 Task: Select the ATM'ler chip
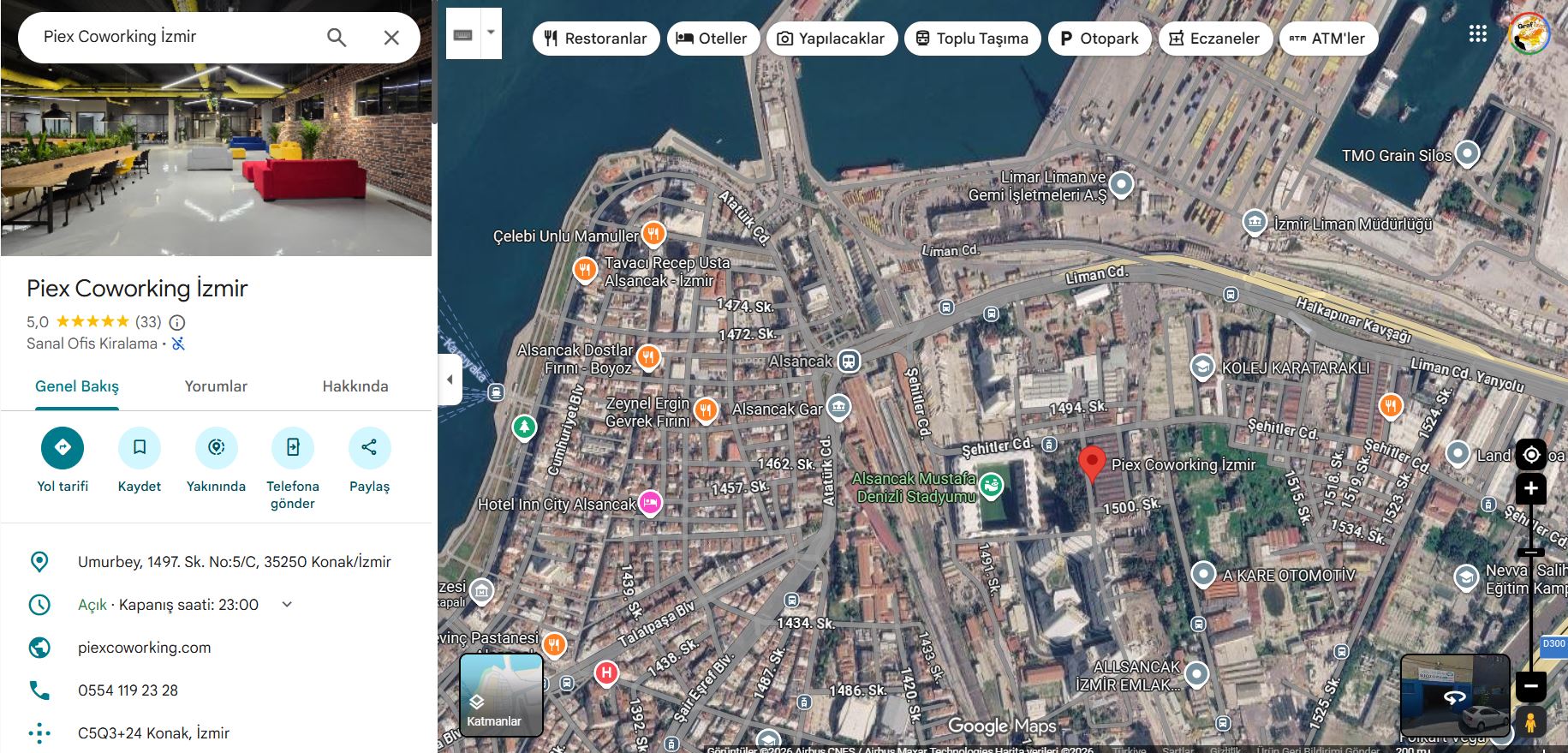click(x=1328, y=39)
